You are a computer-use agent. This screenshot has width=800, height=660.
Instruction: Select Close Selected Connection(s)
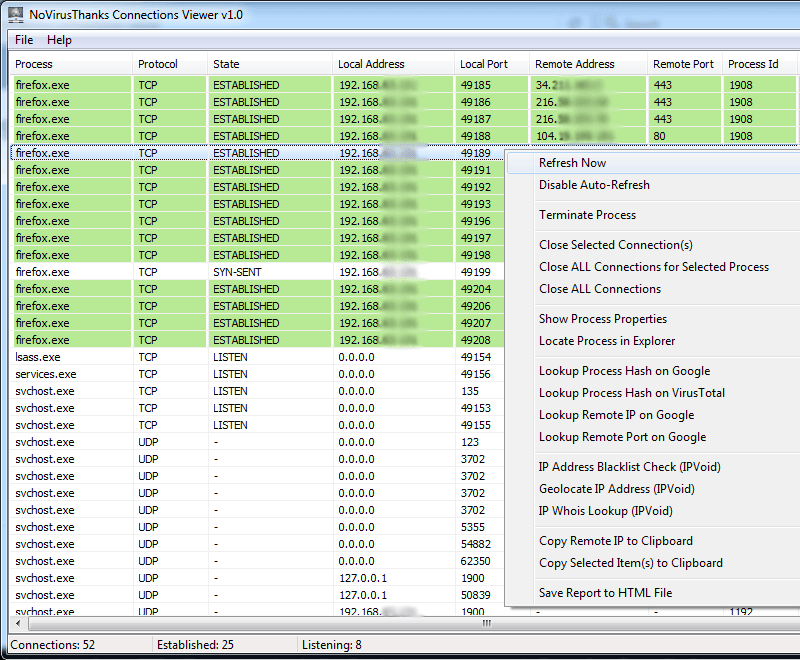615,245
